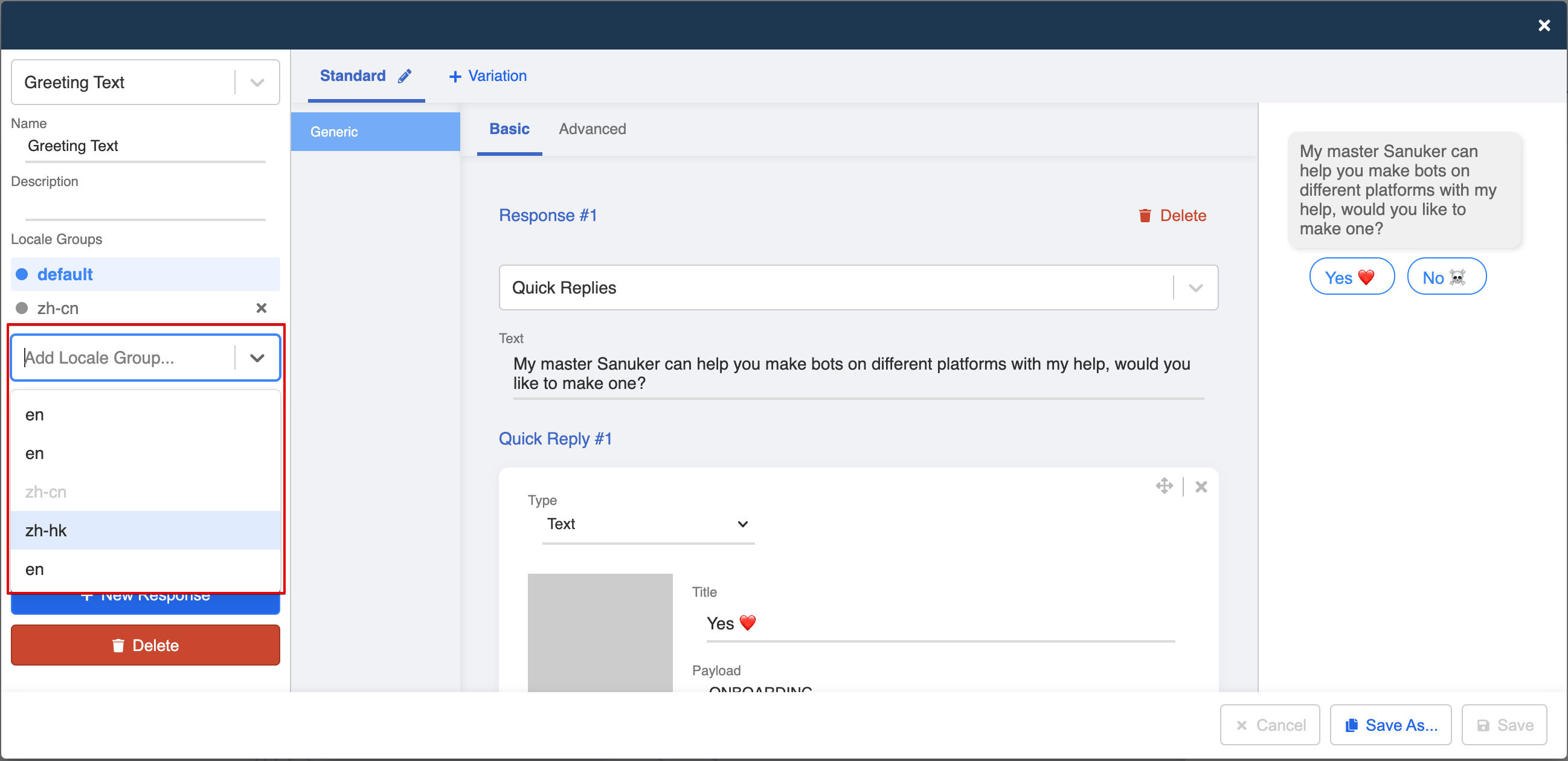Click the Cancel button
This screenshot has height=761, width=1568.
(1270, 726)
